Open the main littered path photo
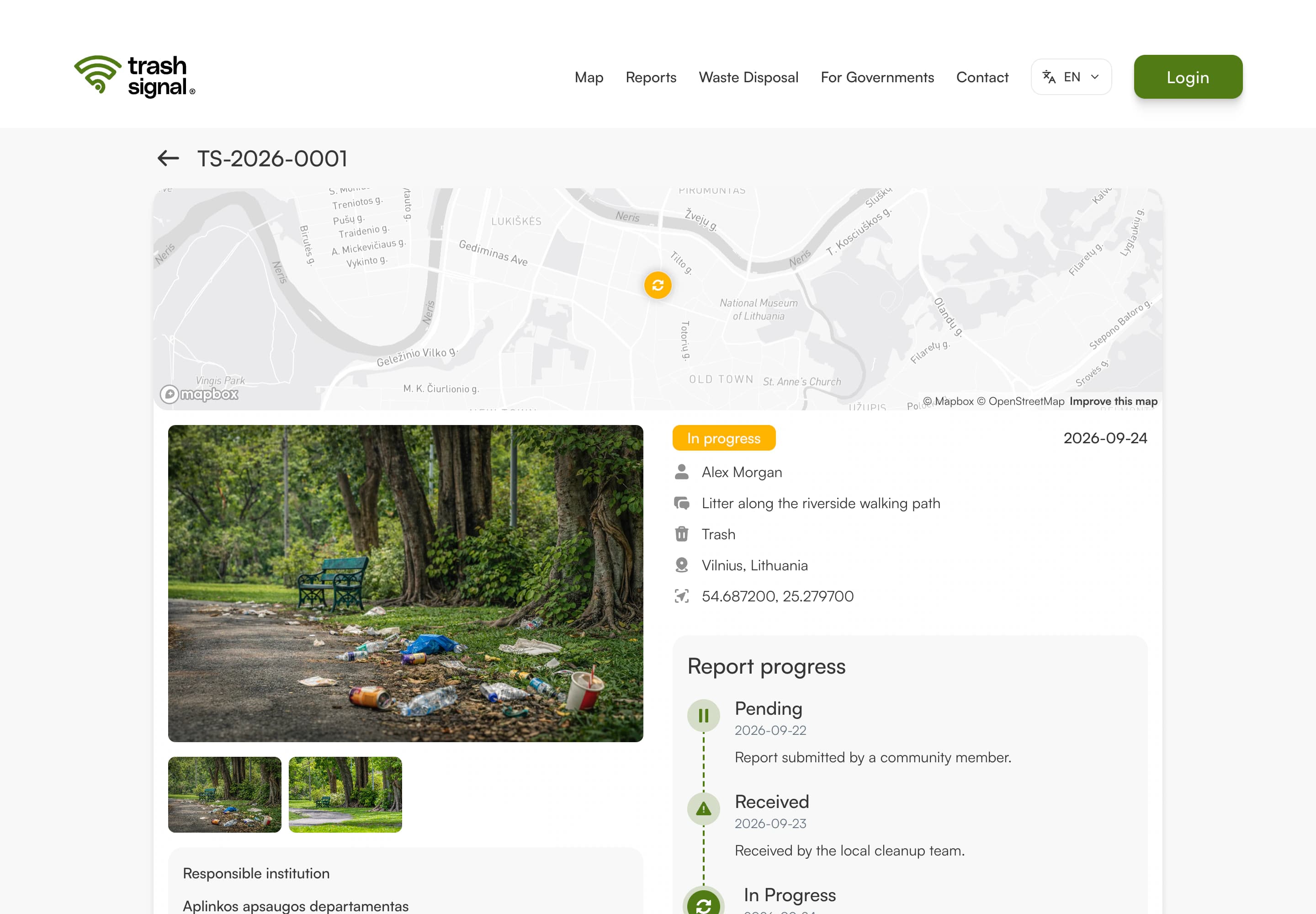The height and width of the screenshot is (914, 1316). [x=405, y=583]
